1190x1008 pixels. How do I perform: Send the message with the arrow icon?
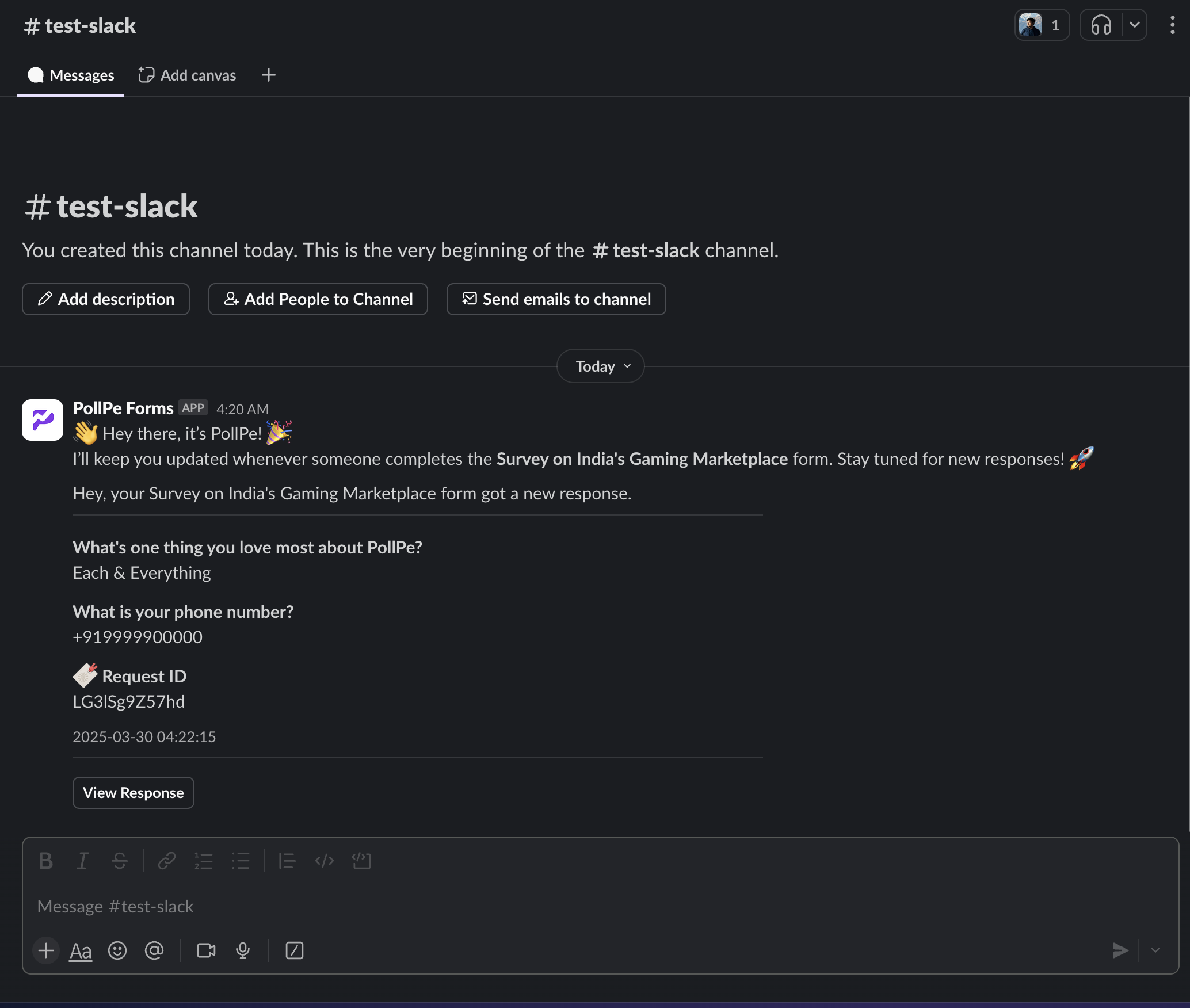tap(1120, 950)
